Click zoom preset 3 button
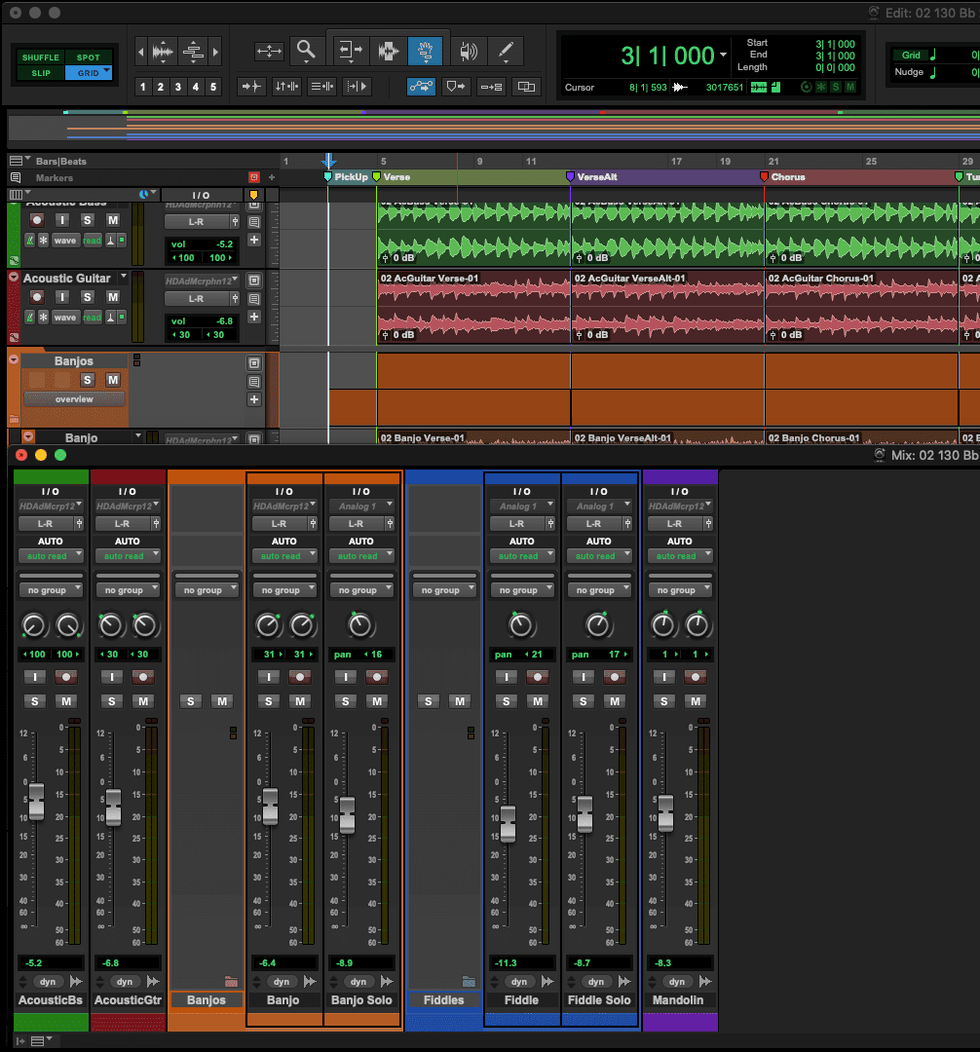This screenshot has width=980, height=1052. point(178,87)
